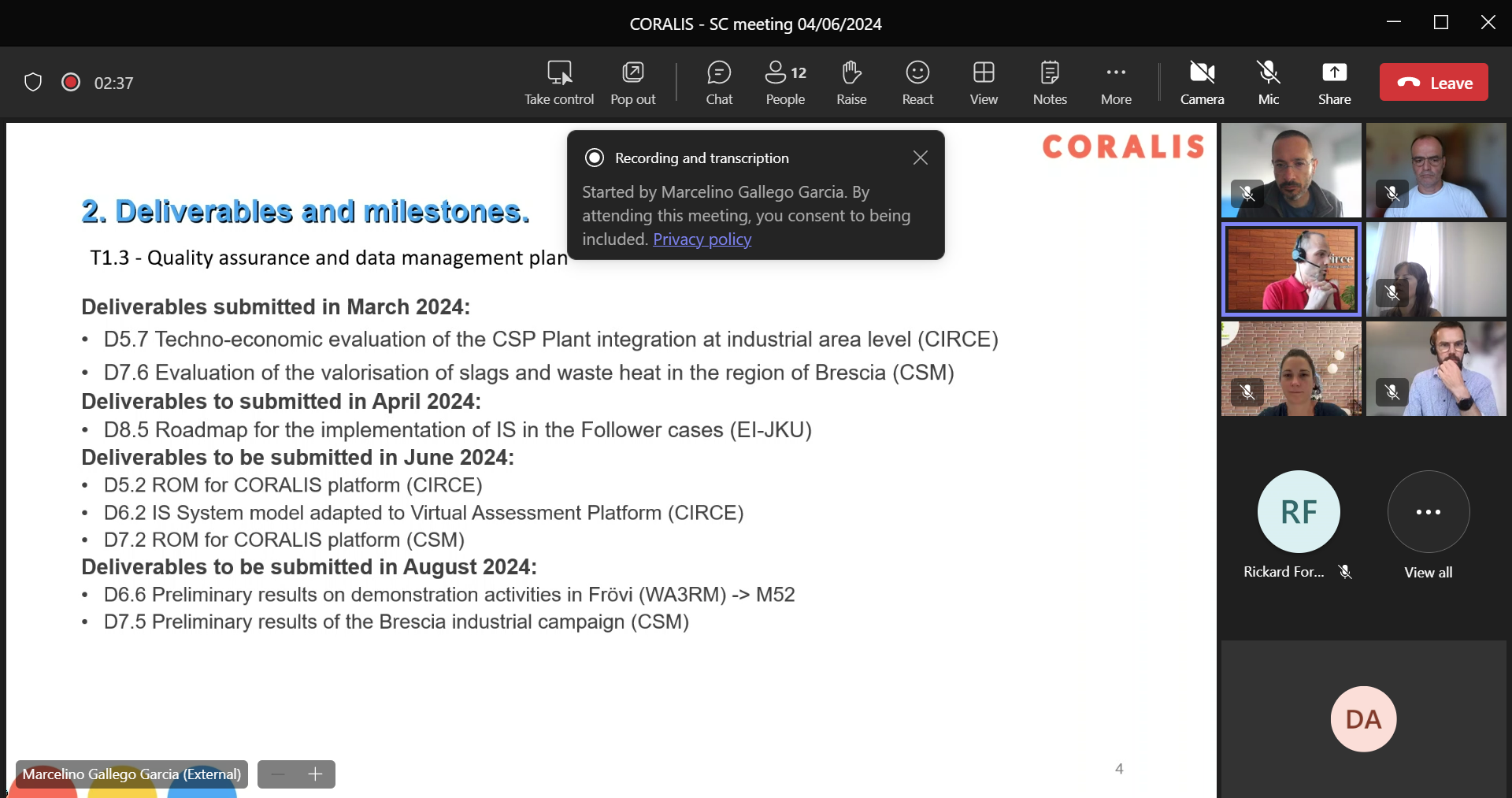The image size is (1512, 798).
Task: Select the man in blue shirt video
Action: pyautogui.click(x=1436, y=369)
